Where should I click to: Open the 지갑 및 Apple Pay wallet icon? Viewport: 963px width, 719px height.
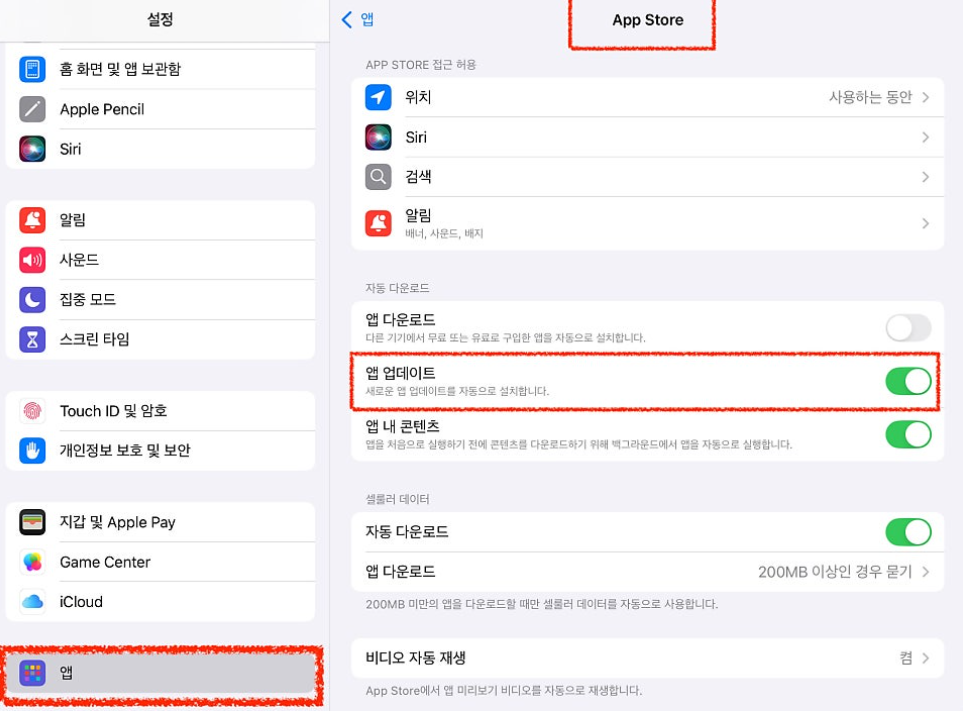[x=32, y=523]
